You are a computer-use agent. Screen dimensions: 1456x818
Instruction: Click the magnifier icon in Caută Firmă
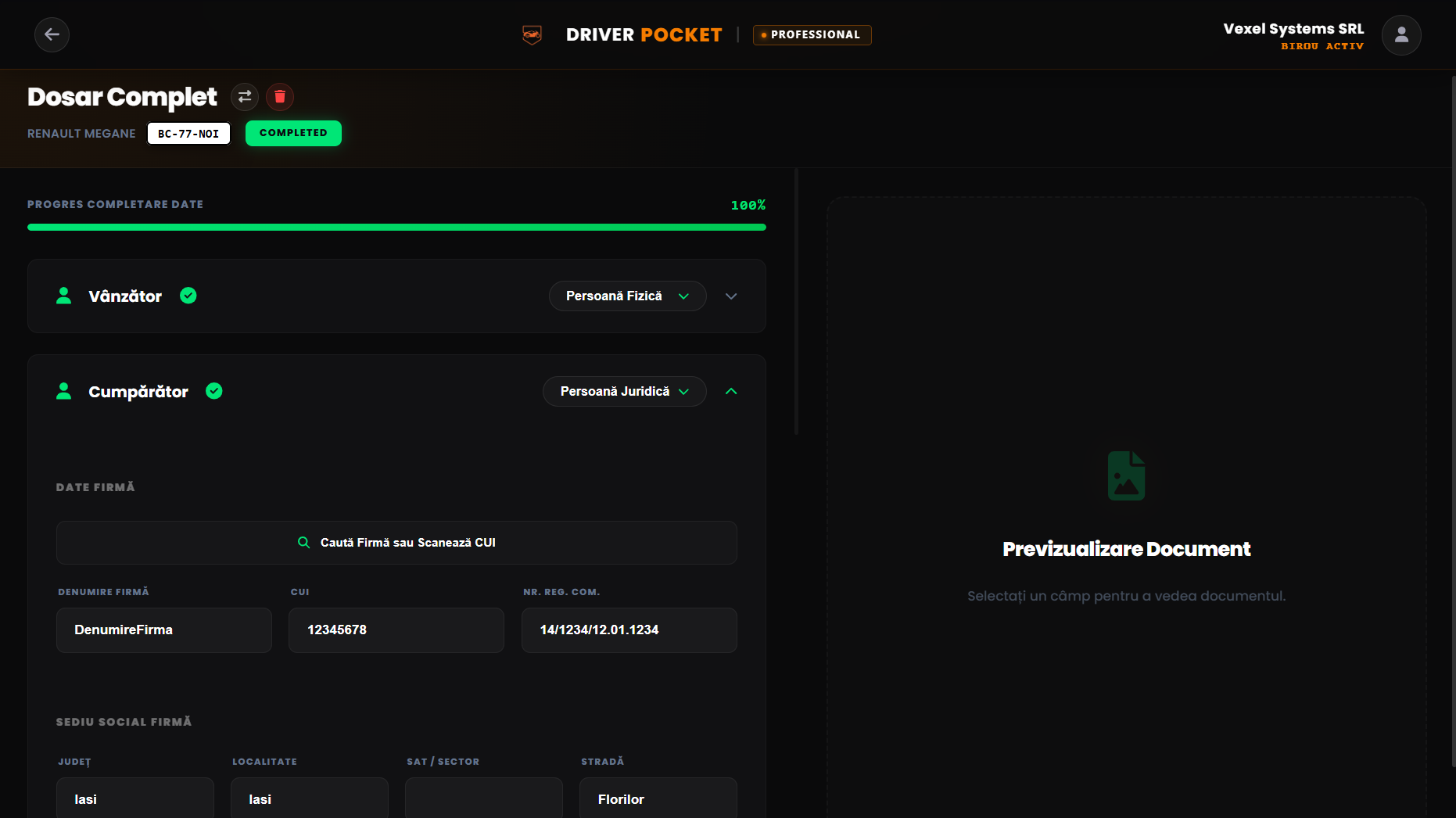304,543
